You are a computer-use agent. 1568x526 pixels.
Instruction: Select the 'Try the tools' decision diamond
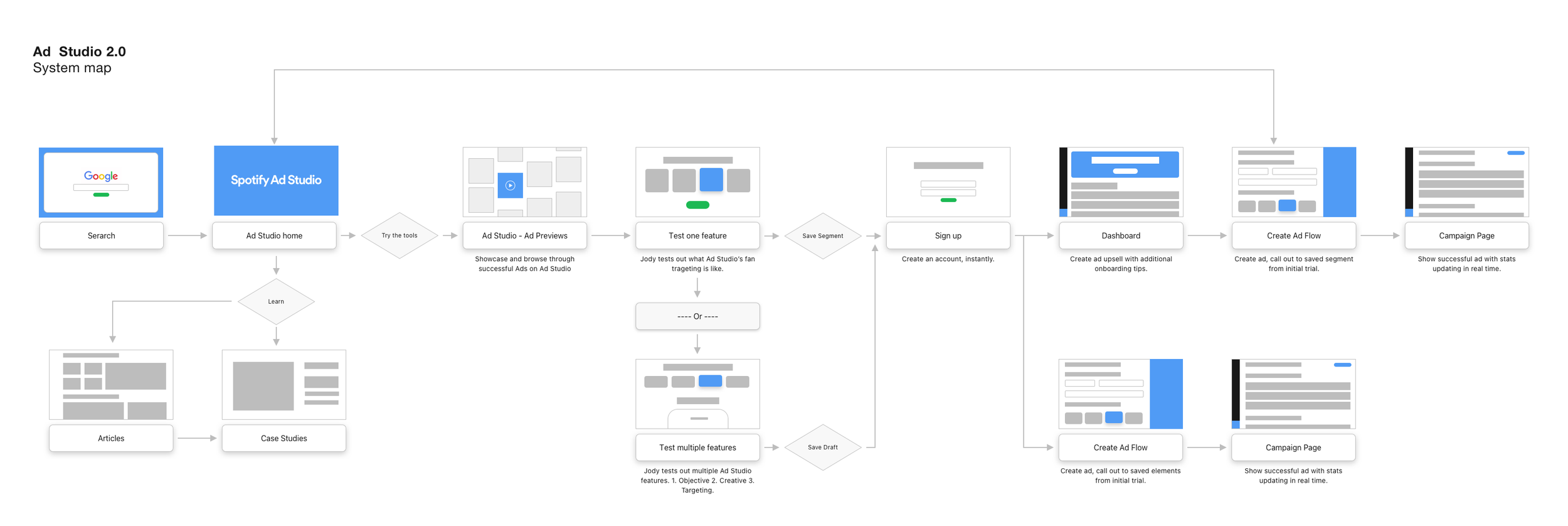click(400, 235)
